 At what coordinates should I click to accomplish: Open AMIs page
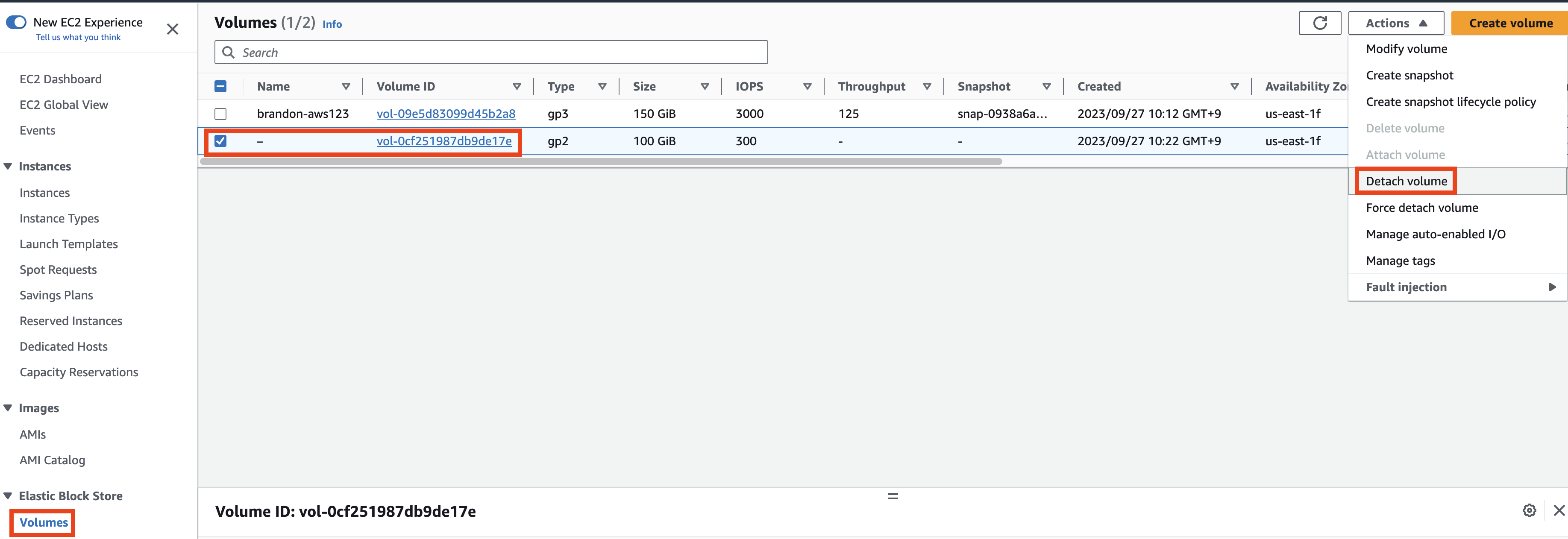point(32,434)
